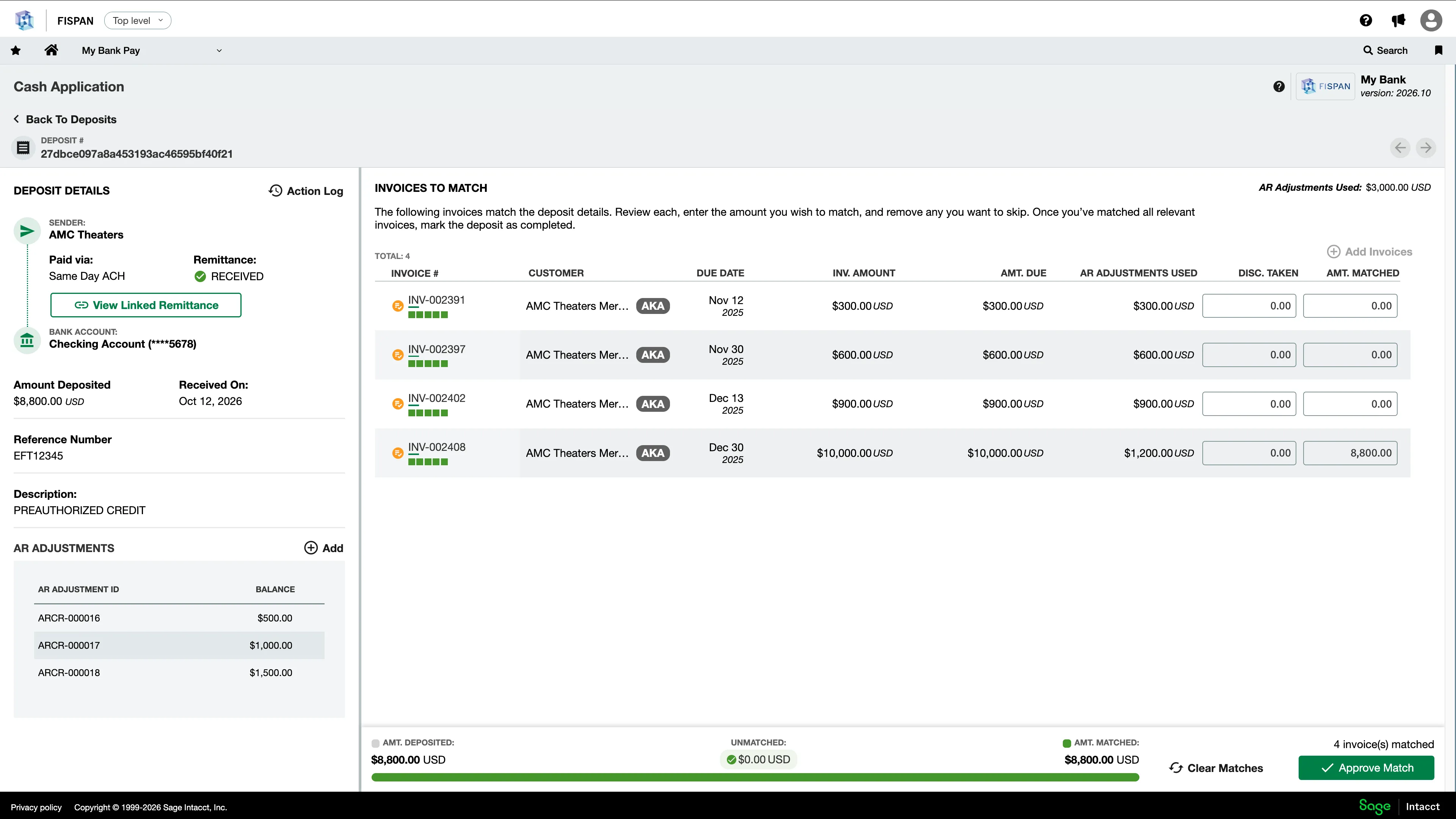Click the INV. AMOUNT column header
Image resolution: width=1456 pixels, height=819 pixels.
[x=864, y=273]
